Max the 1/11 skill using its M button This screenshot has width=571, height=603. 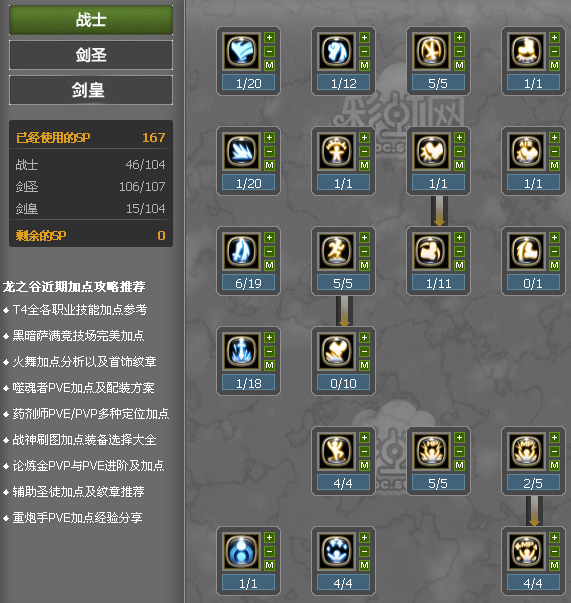[459, 265]
